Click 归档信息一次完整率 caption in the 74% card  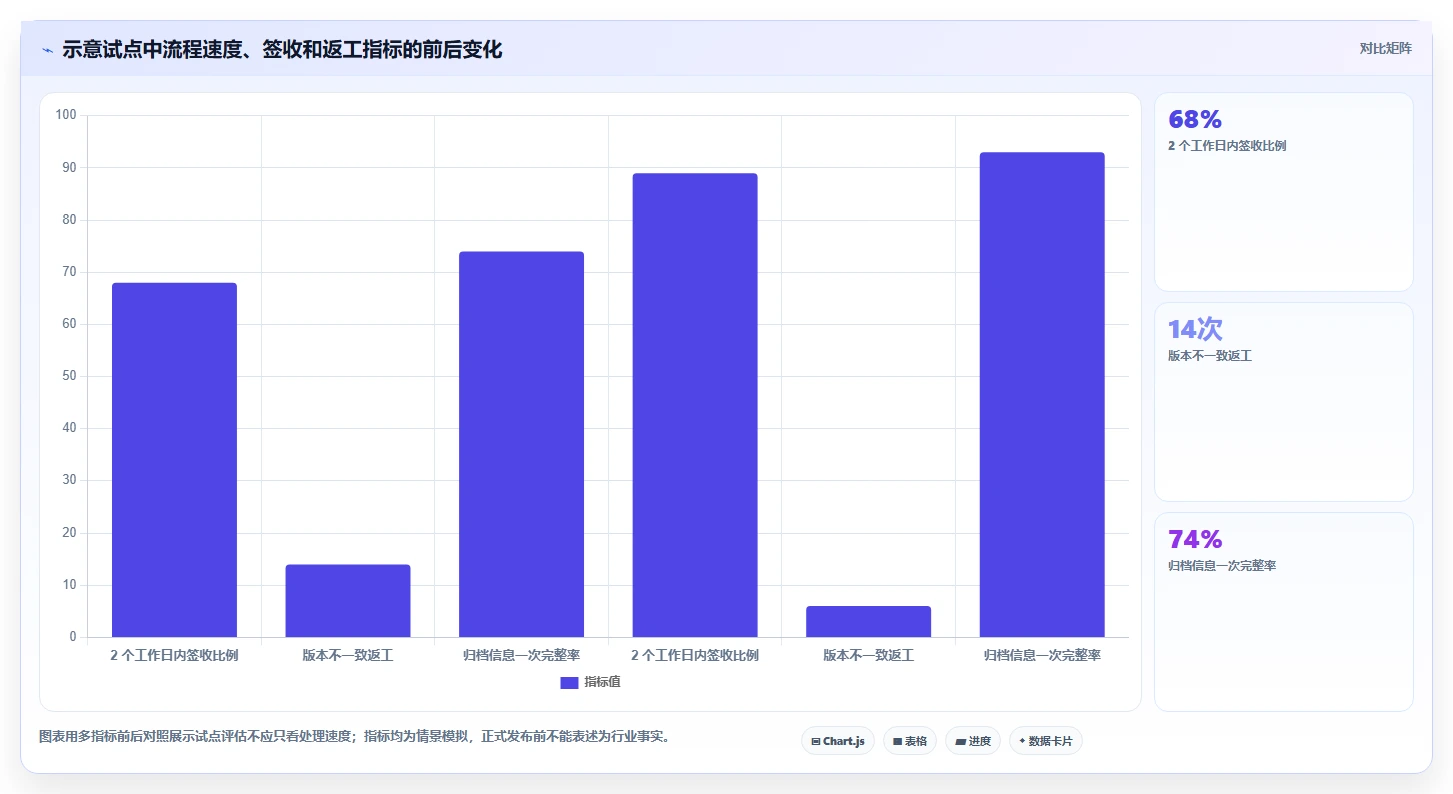(1222, 566)
